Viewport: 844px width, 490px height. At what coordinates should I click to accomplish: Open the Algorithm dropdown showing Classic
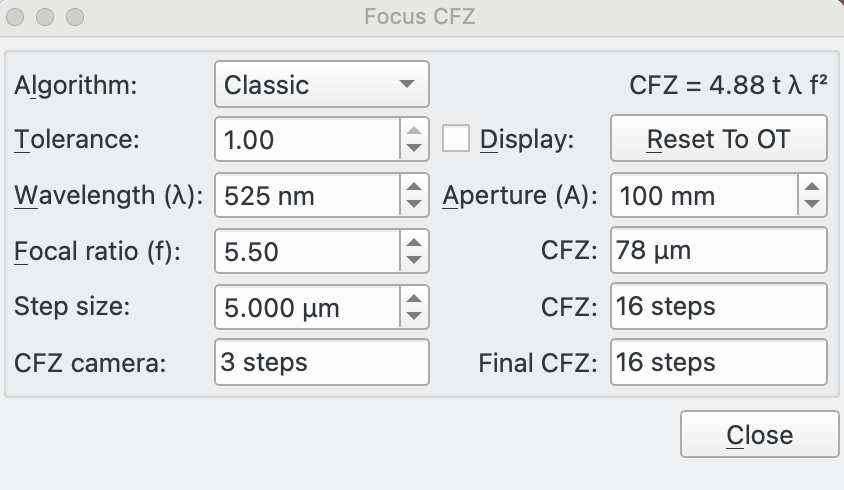[x=321, y=85]
